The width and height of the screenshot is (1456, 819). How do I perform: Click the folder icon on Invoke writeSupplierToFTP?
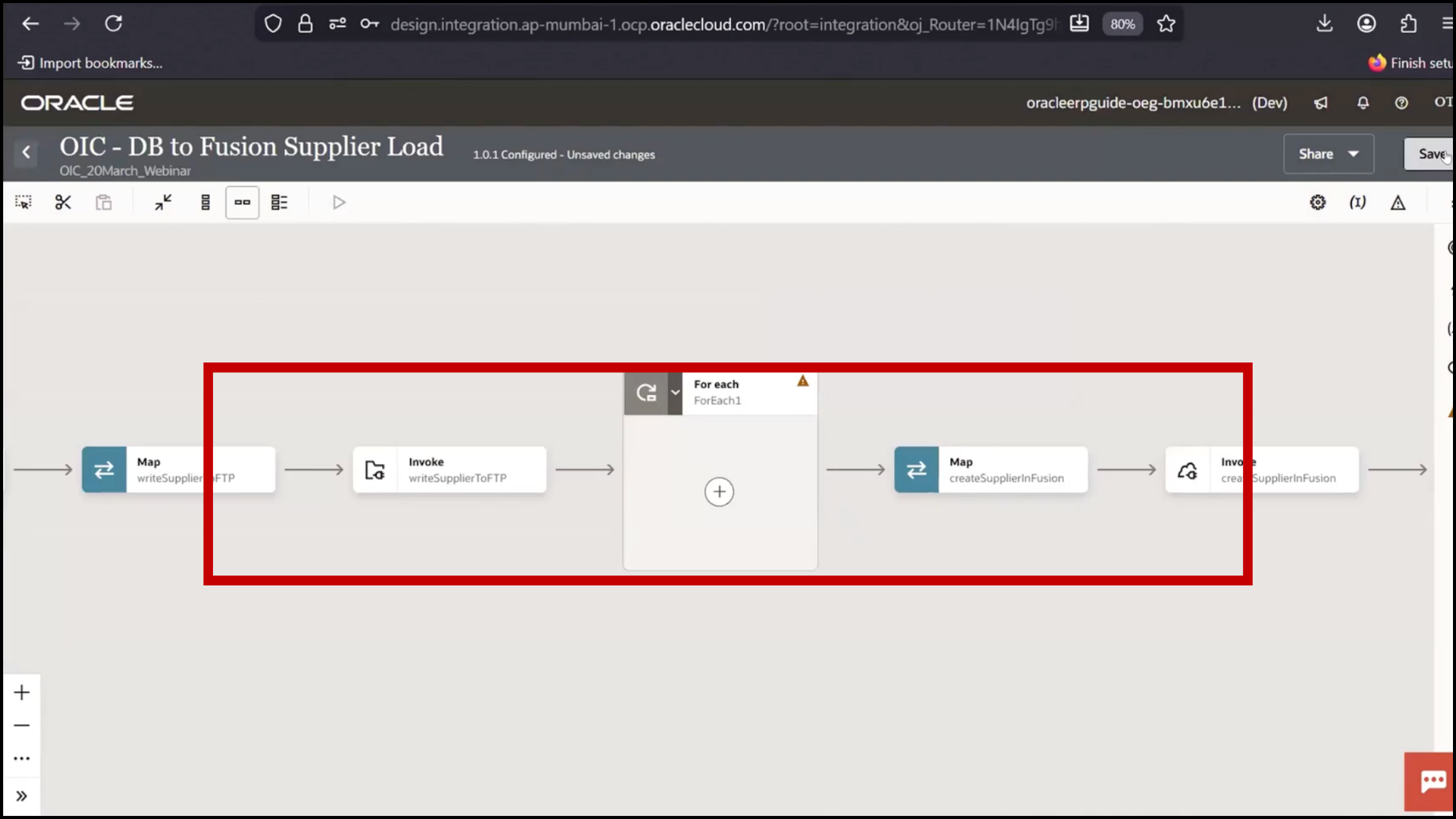coord(375,470)
